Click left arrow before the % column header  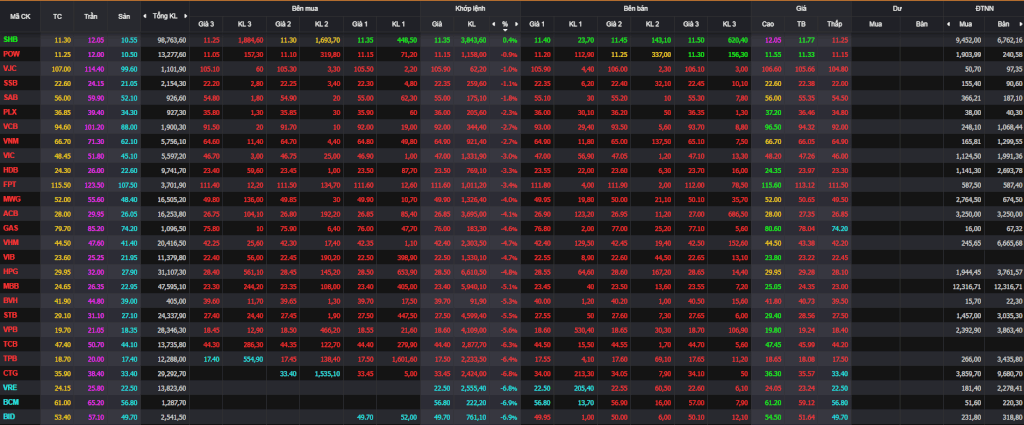point(494,24)
